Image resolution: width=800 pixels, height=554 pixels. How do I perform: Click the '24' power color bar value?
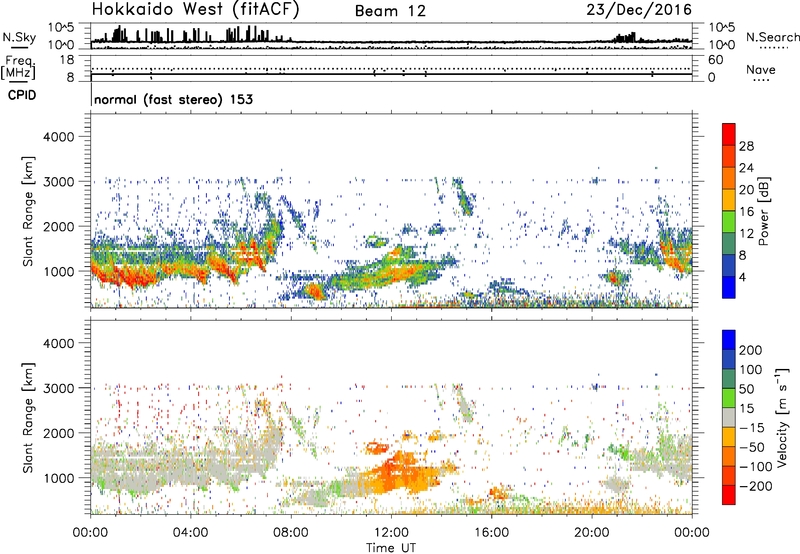click(746, 168)
